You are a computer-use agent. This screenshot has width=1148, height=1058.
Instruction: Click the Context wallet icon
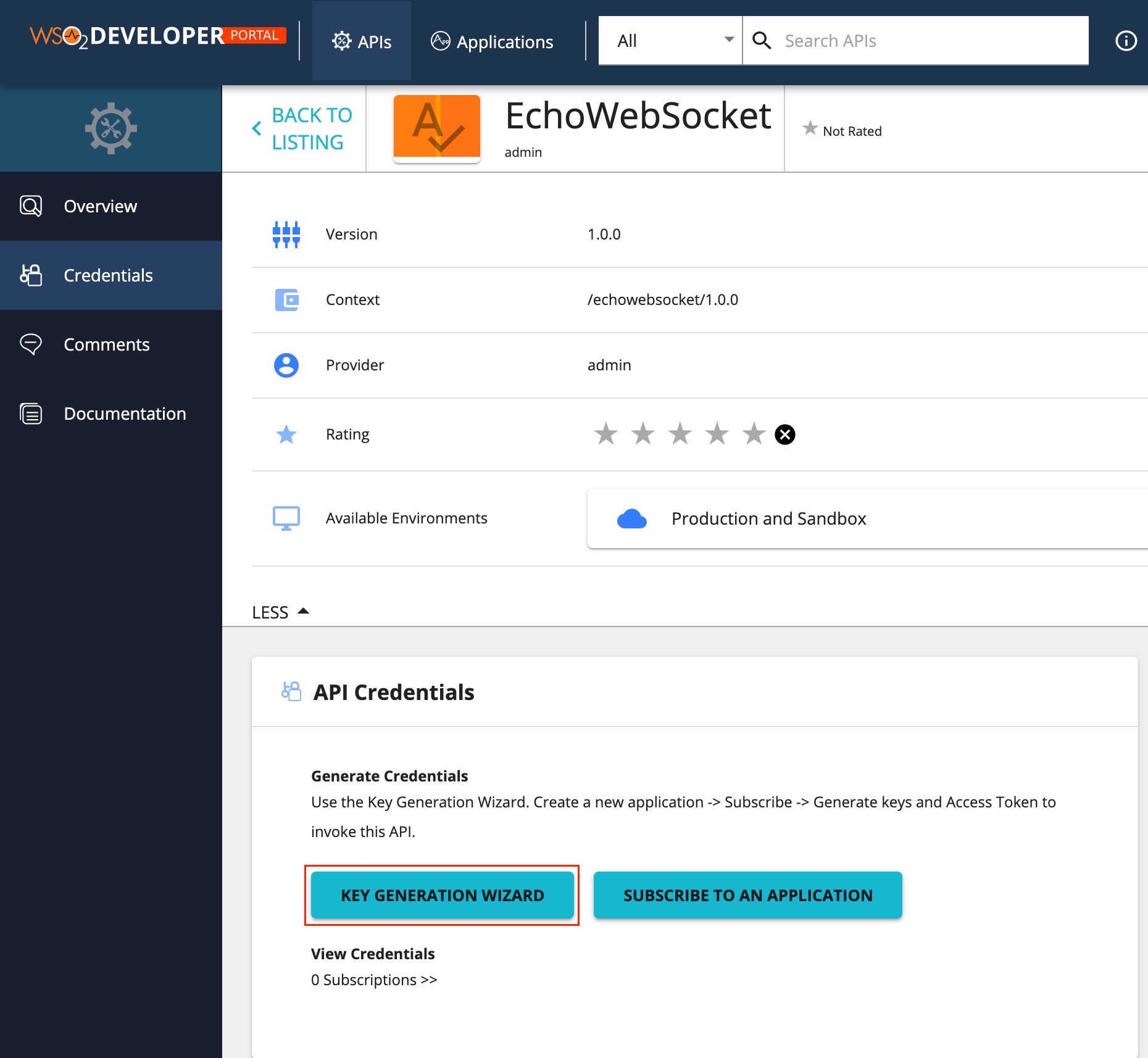pos(286,300)
